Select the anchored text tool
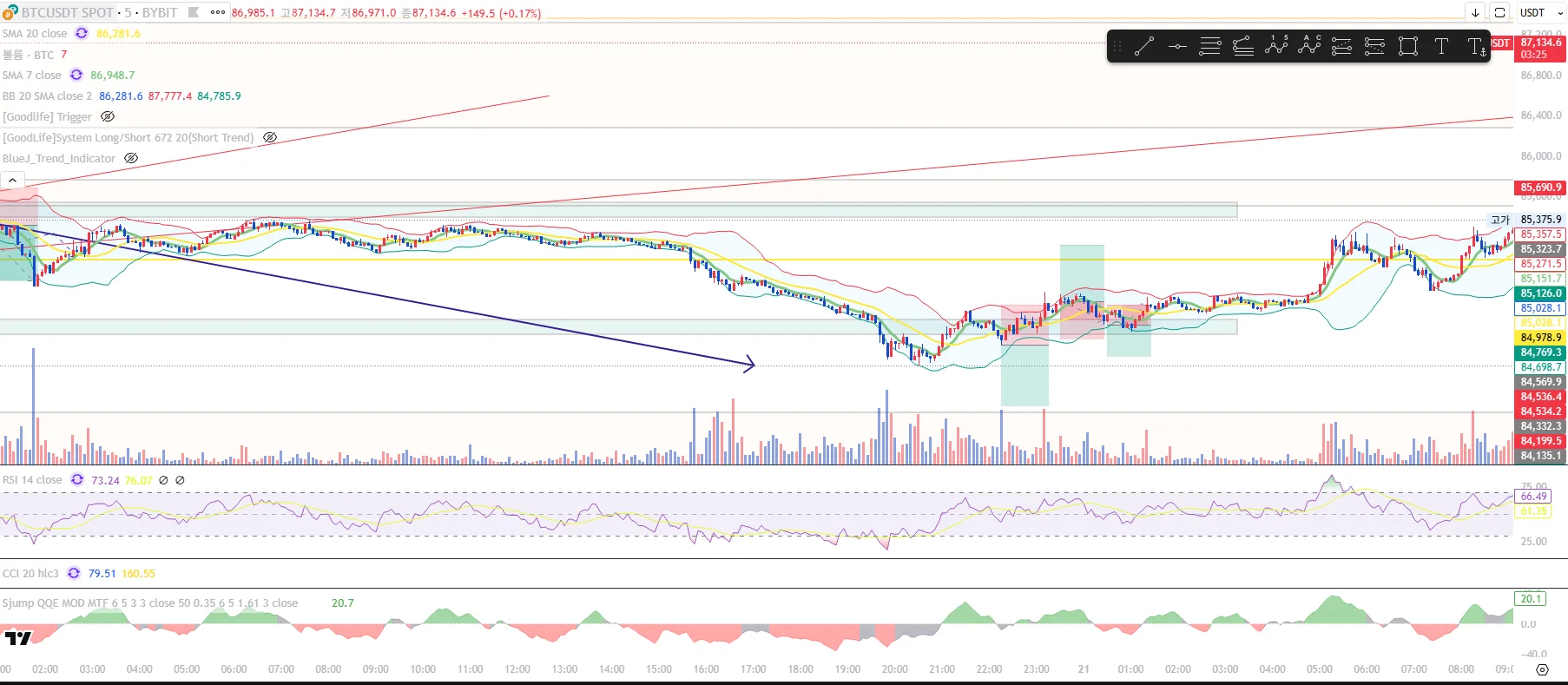 [1476, 46]
